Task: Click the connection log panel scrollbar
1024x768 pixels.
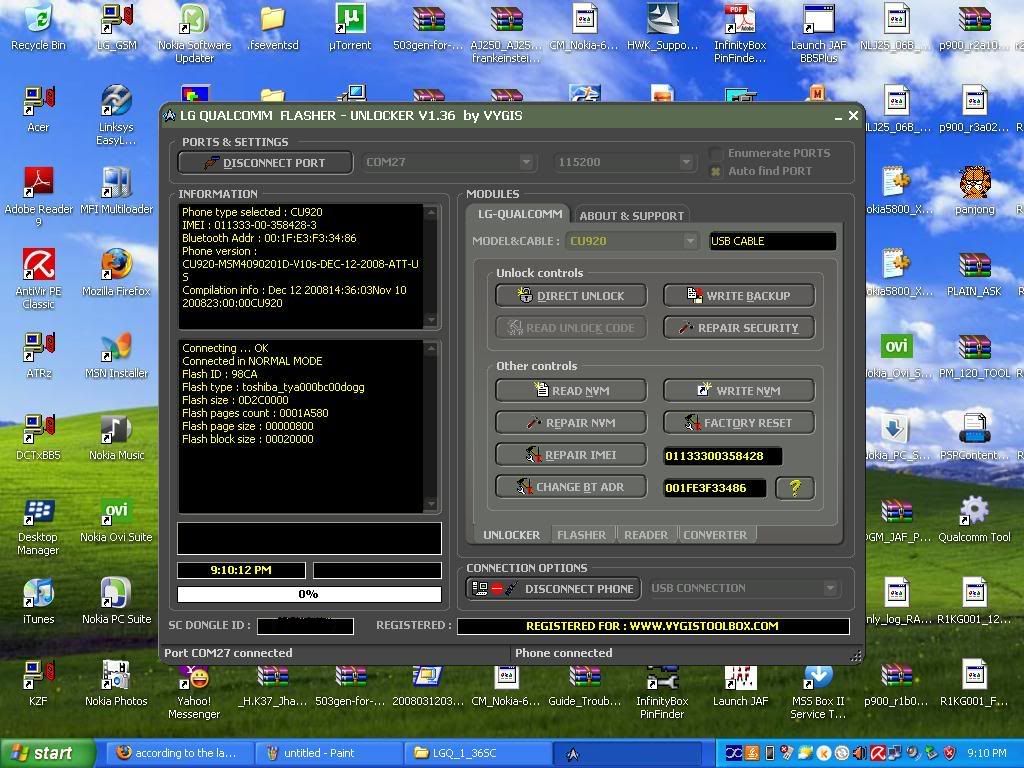Action: (x=431, y=426)
